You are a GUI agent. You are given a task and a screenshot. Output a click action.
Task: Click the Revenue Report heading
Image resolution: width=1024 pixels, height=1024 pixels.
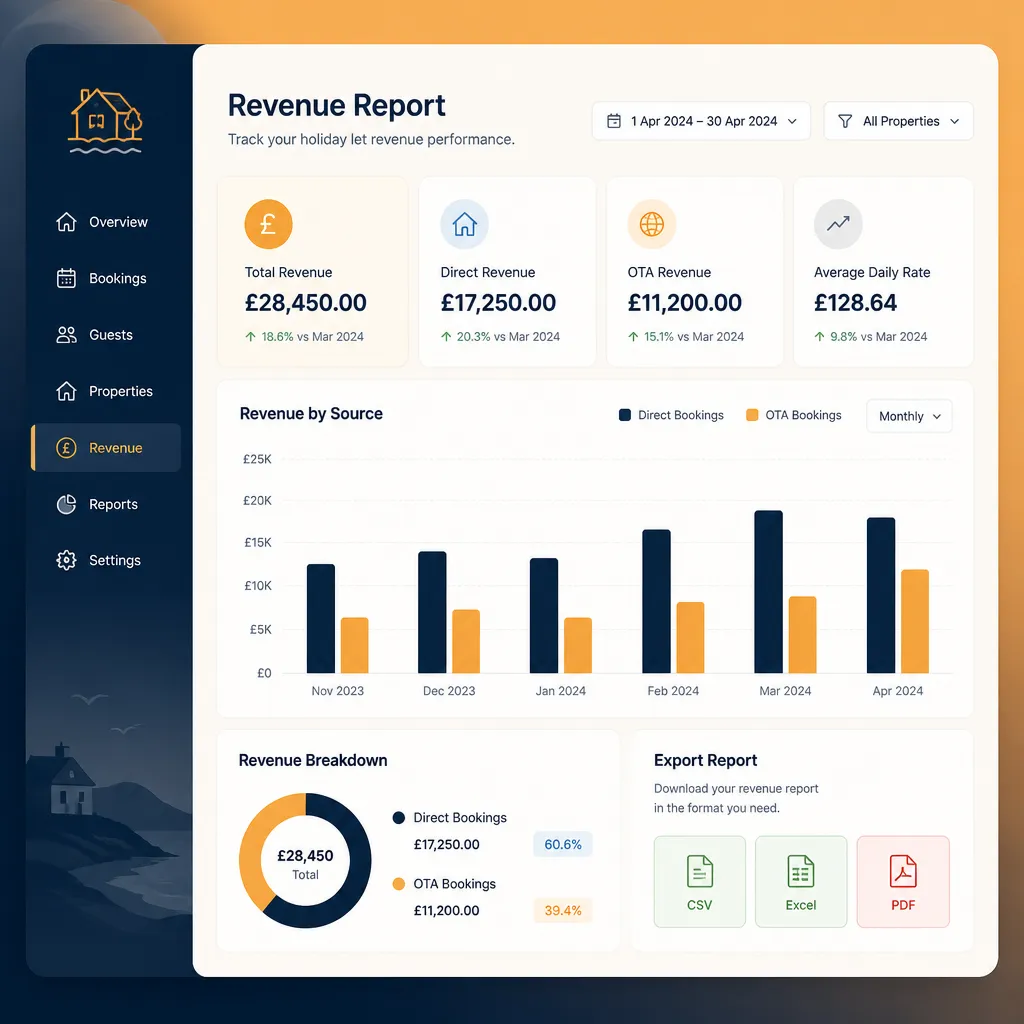336,105
